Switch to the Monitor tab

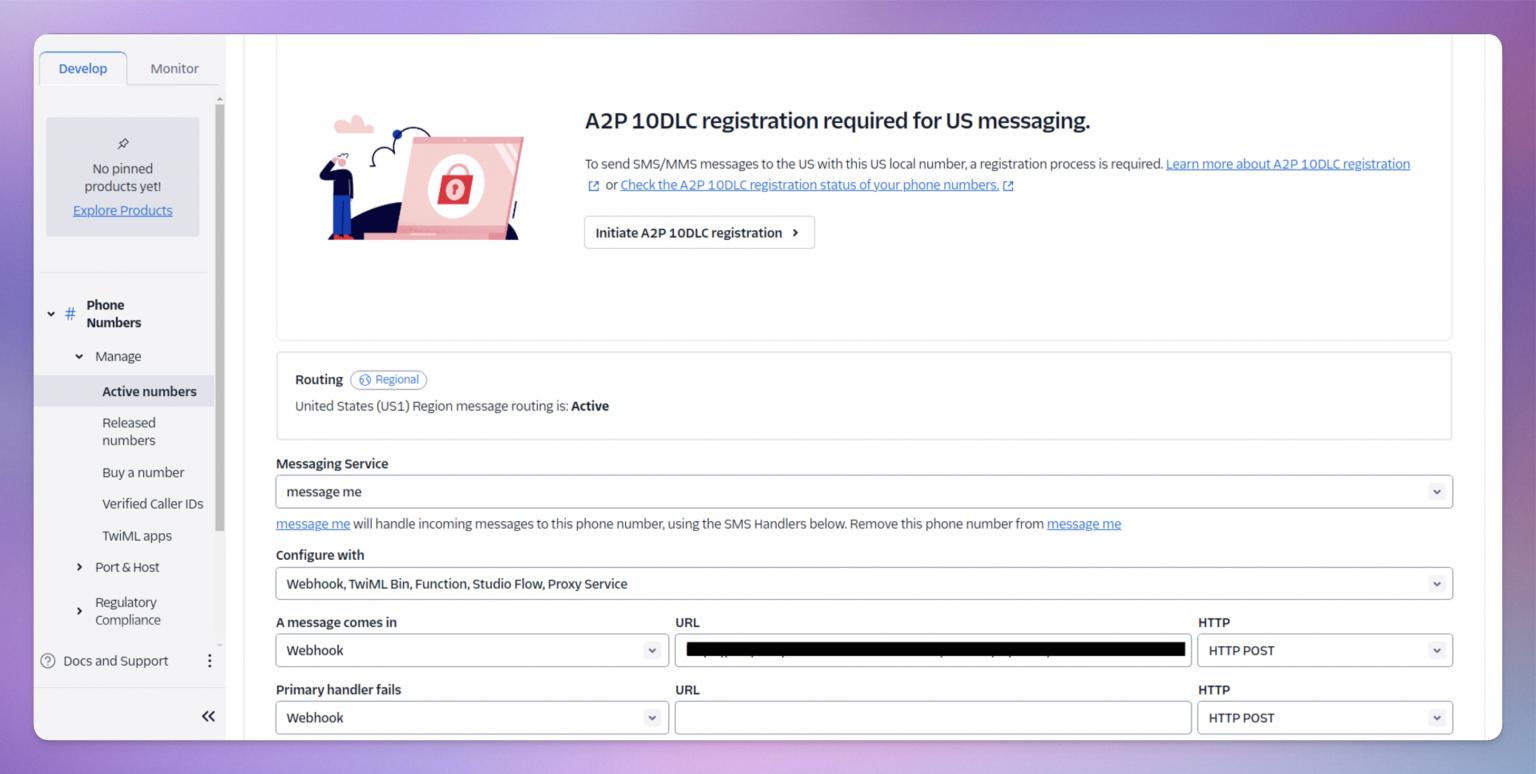(173, 68)
